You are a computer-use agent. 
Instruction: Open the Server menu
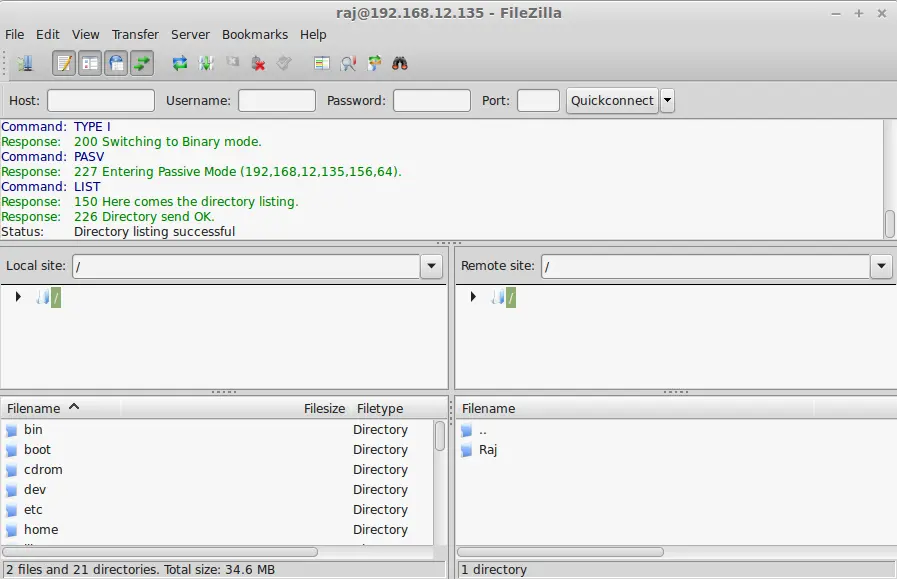[190, 34]
